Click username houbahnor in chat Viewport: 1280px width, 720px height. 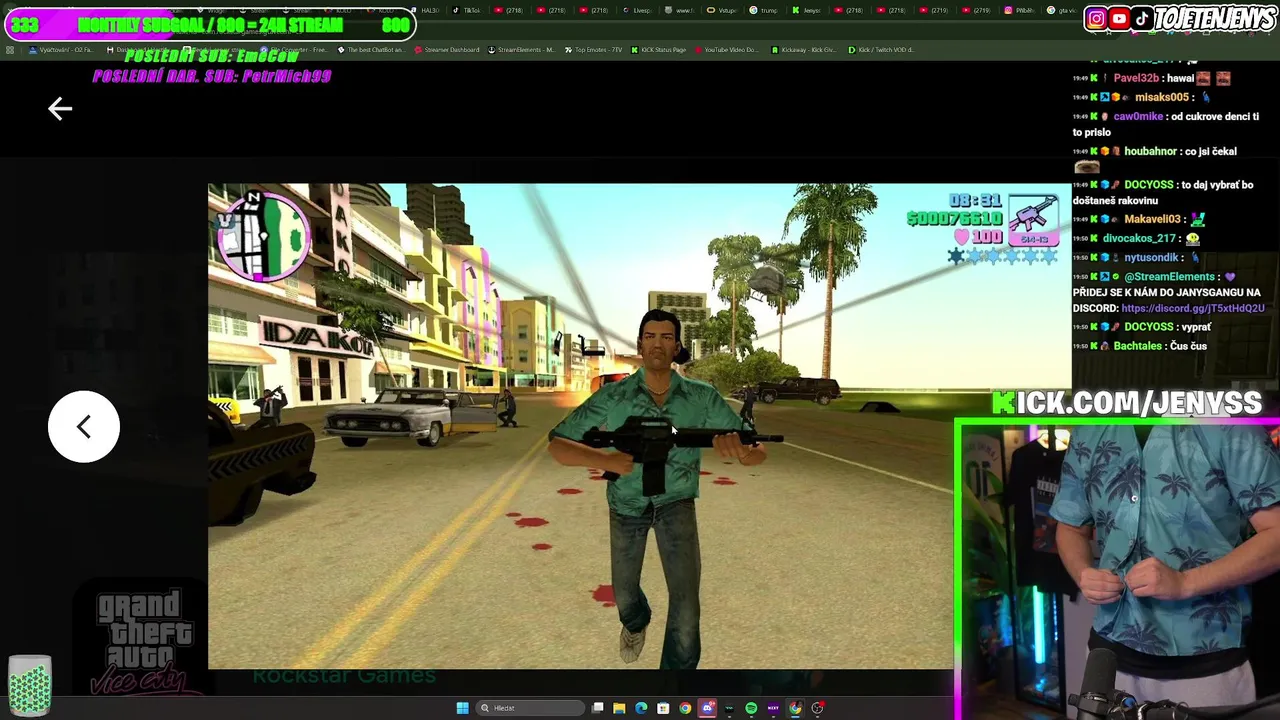(1150, 151)
